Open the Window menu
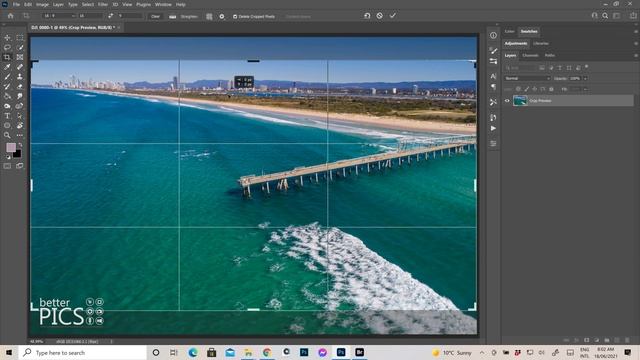Screen dimensions: 640x360 (x=163, y=4)
